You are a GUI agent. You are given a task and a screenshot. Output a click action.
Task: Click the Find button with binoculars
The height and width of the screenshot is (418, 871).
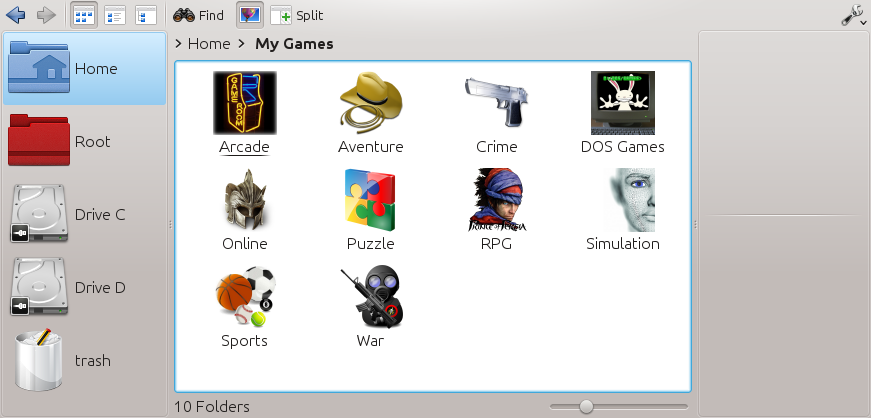click(x=198, y=15)
